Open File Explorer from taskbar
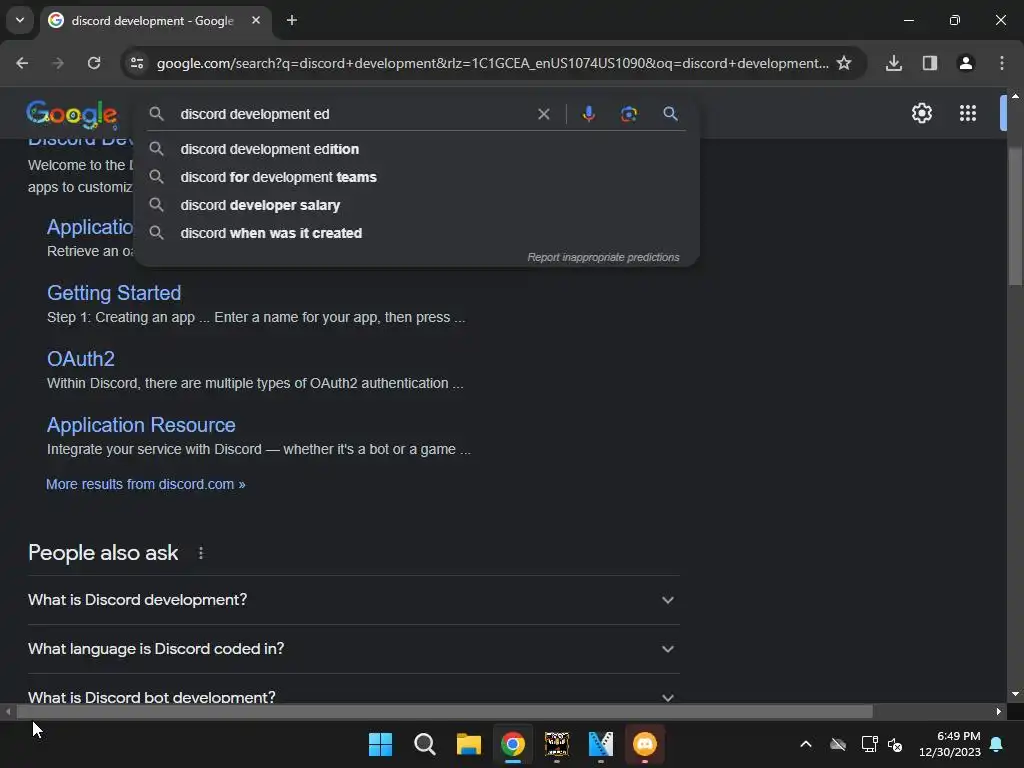The image size is (1024, 768). point(468,744)
